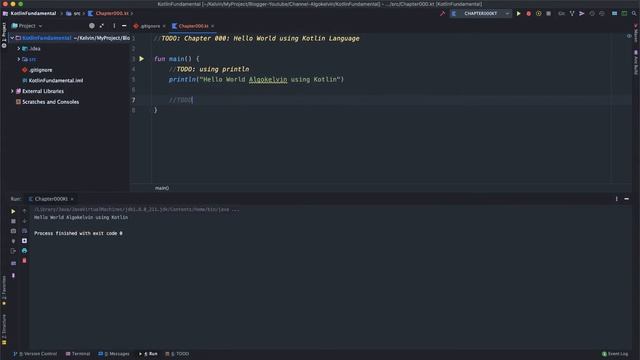Run the app with green toolbar play button

(x=518, y=13)
